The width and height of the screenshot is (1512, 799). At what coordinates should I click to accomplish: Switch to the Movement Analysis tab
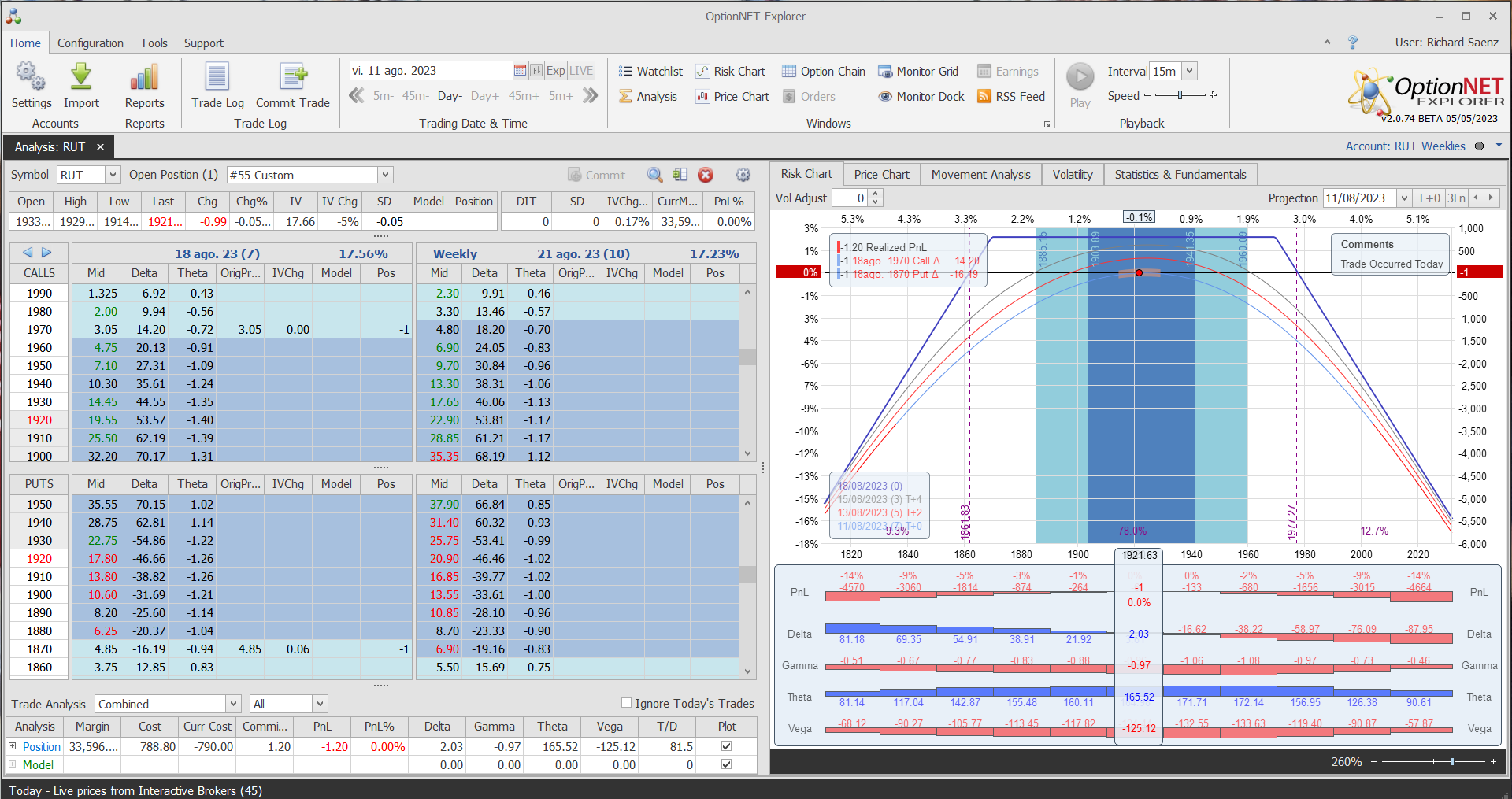click(x=980, y=175)
